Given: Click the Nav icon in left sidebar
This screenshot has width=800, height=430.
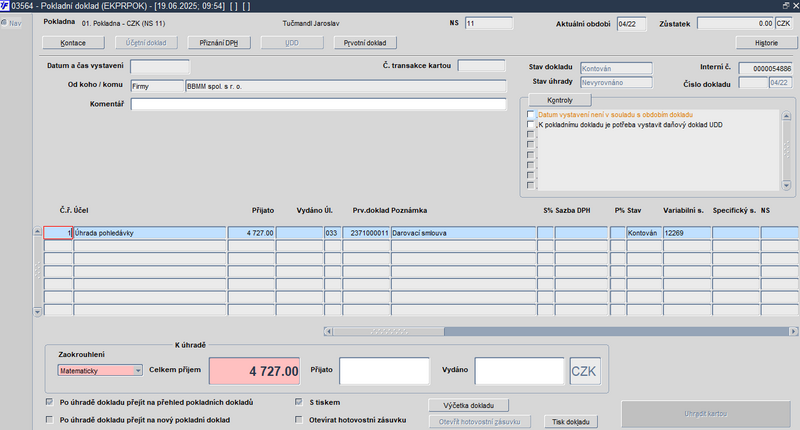Looking at the screenshot, I should pyautogui.click(x=4, y=23).
